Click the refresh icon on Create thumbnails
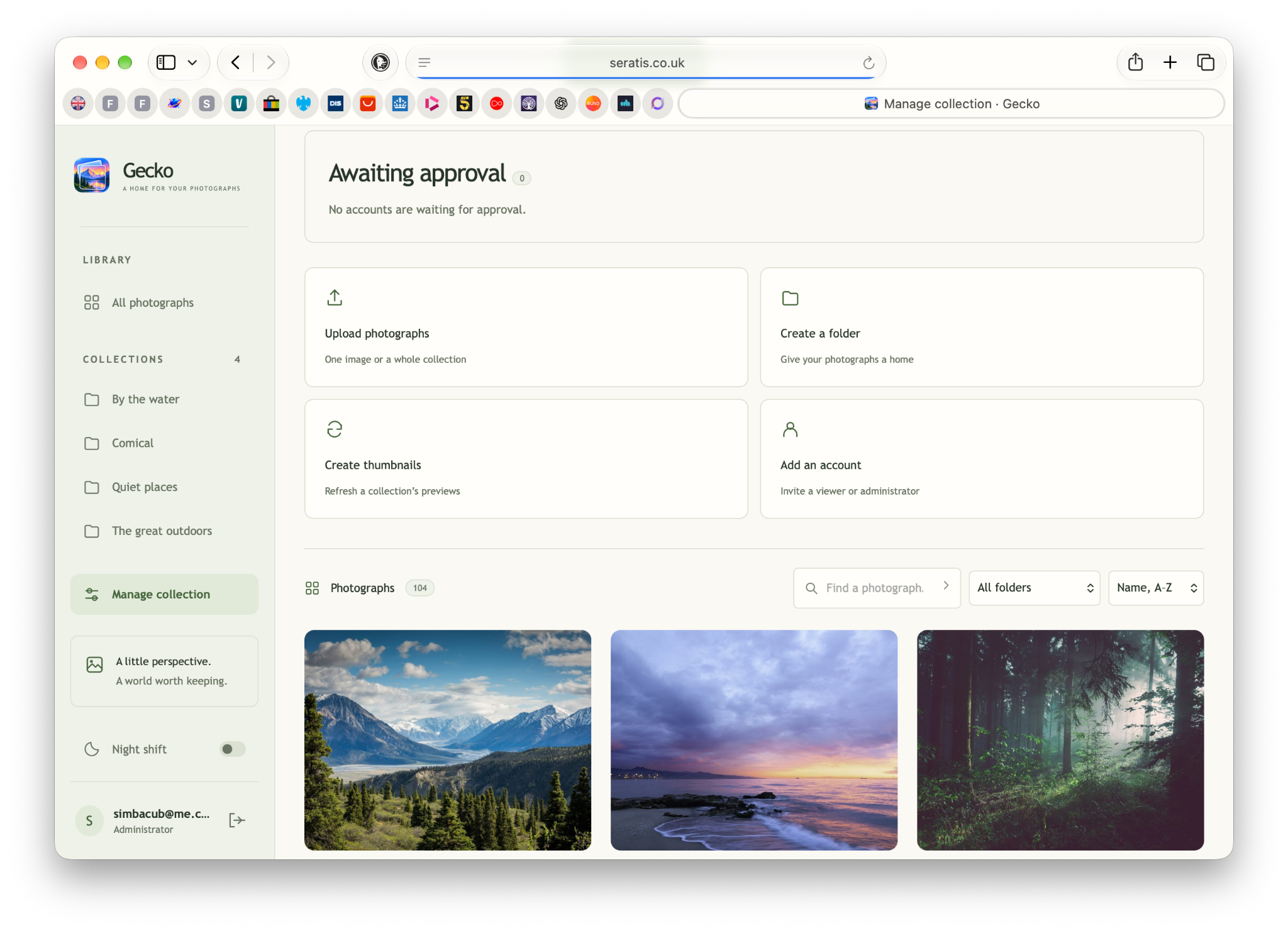 click(335, 429)
